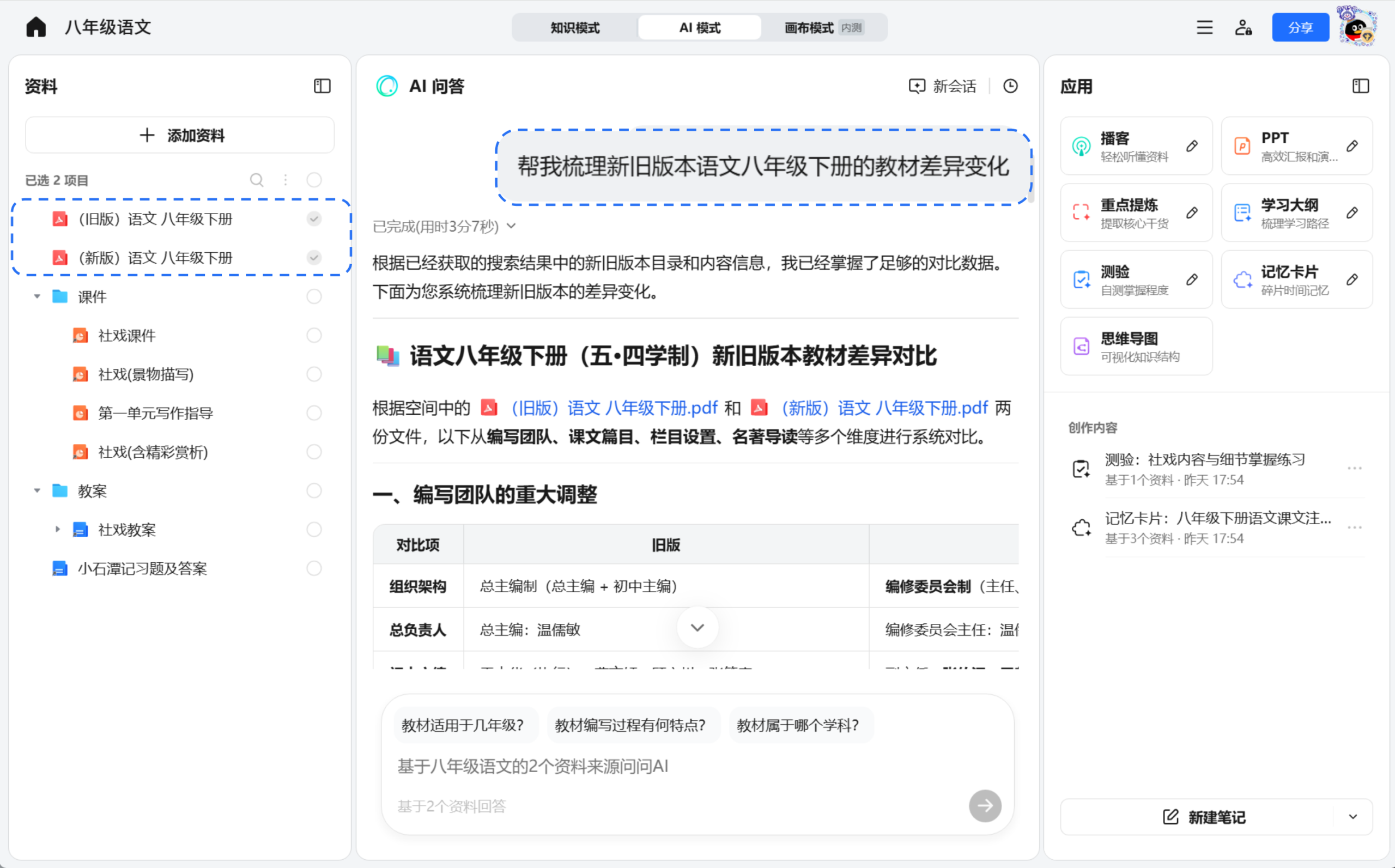Expand the 已完成(用时3分7秒) details dropdown

(x=512, y=226)
